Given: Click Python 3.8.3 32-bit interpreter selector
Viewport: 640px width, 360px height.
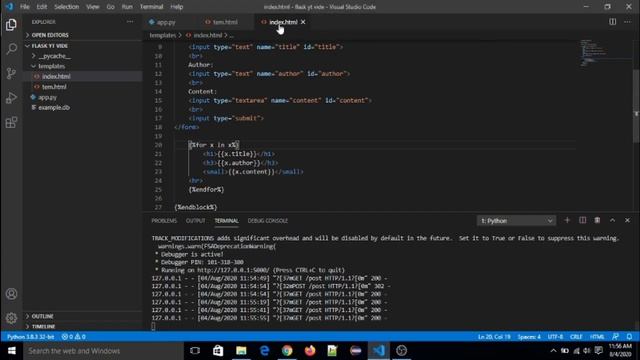Looking at the screenshot, I should click(30, 337).
